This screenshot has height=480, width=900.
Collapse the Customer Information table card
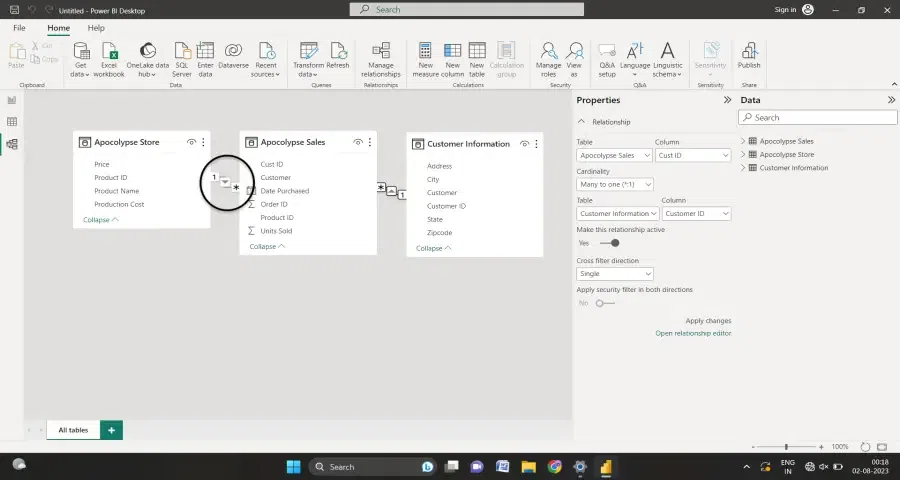[x=433, y=249]
